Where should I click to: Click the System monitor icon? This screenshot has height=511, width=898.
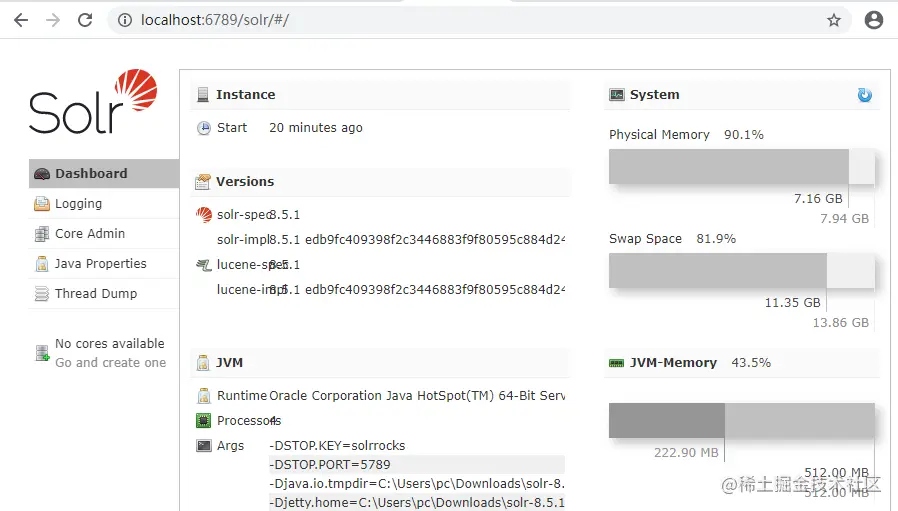617,95
